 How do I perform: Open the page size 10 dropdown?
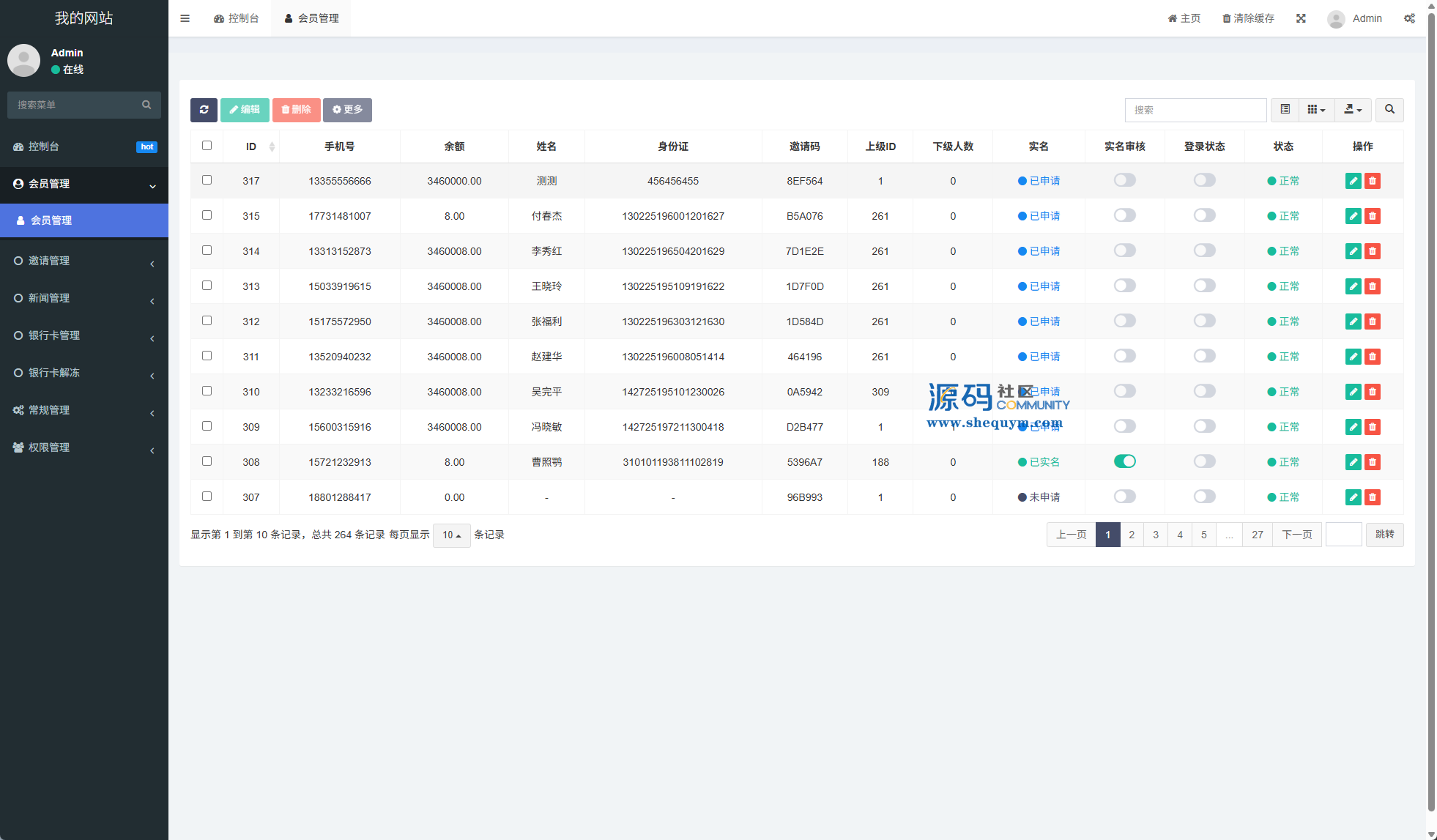(451, 535)
